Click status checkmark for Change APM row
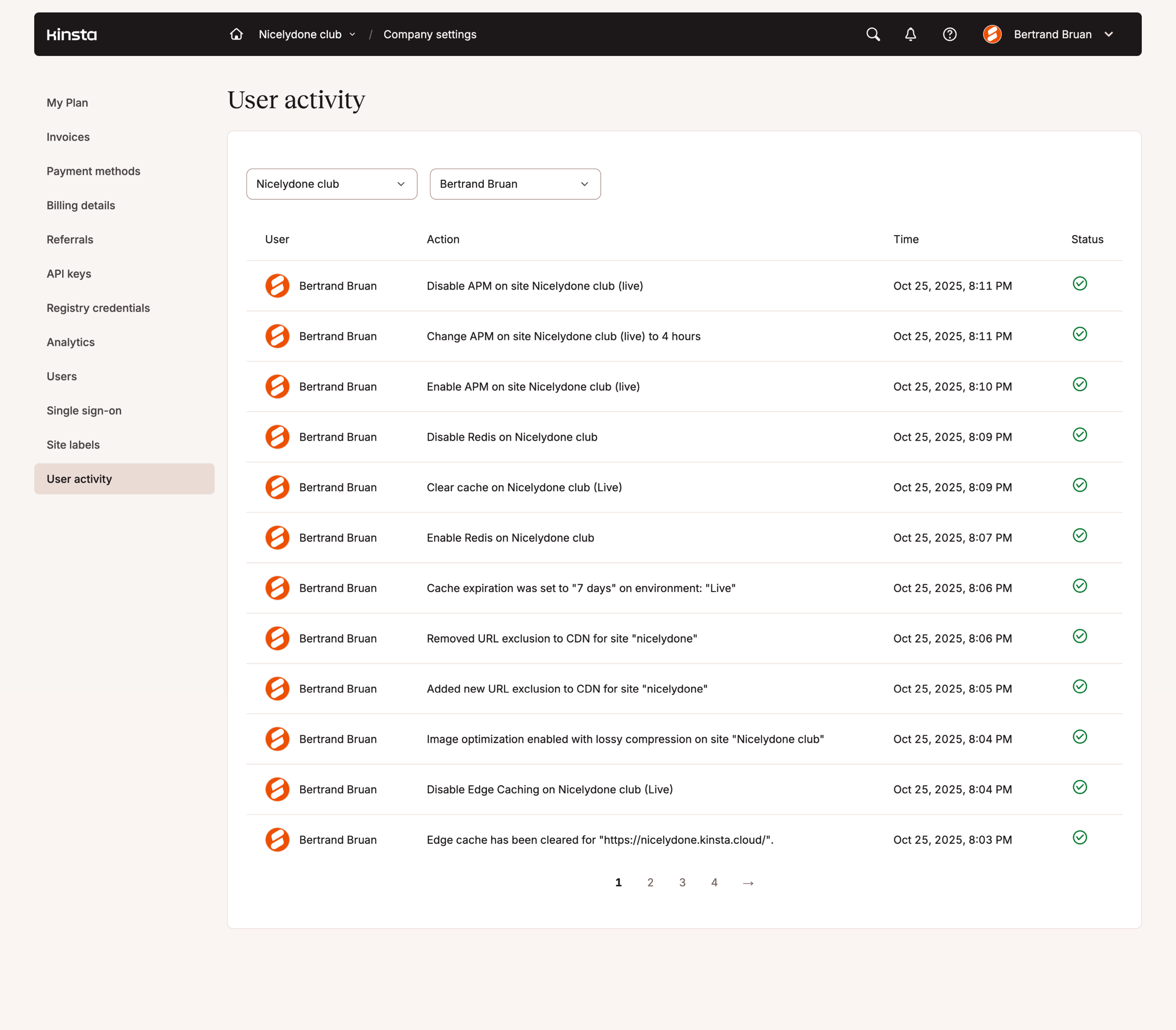 click(1080, 334)
